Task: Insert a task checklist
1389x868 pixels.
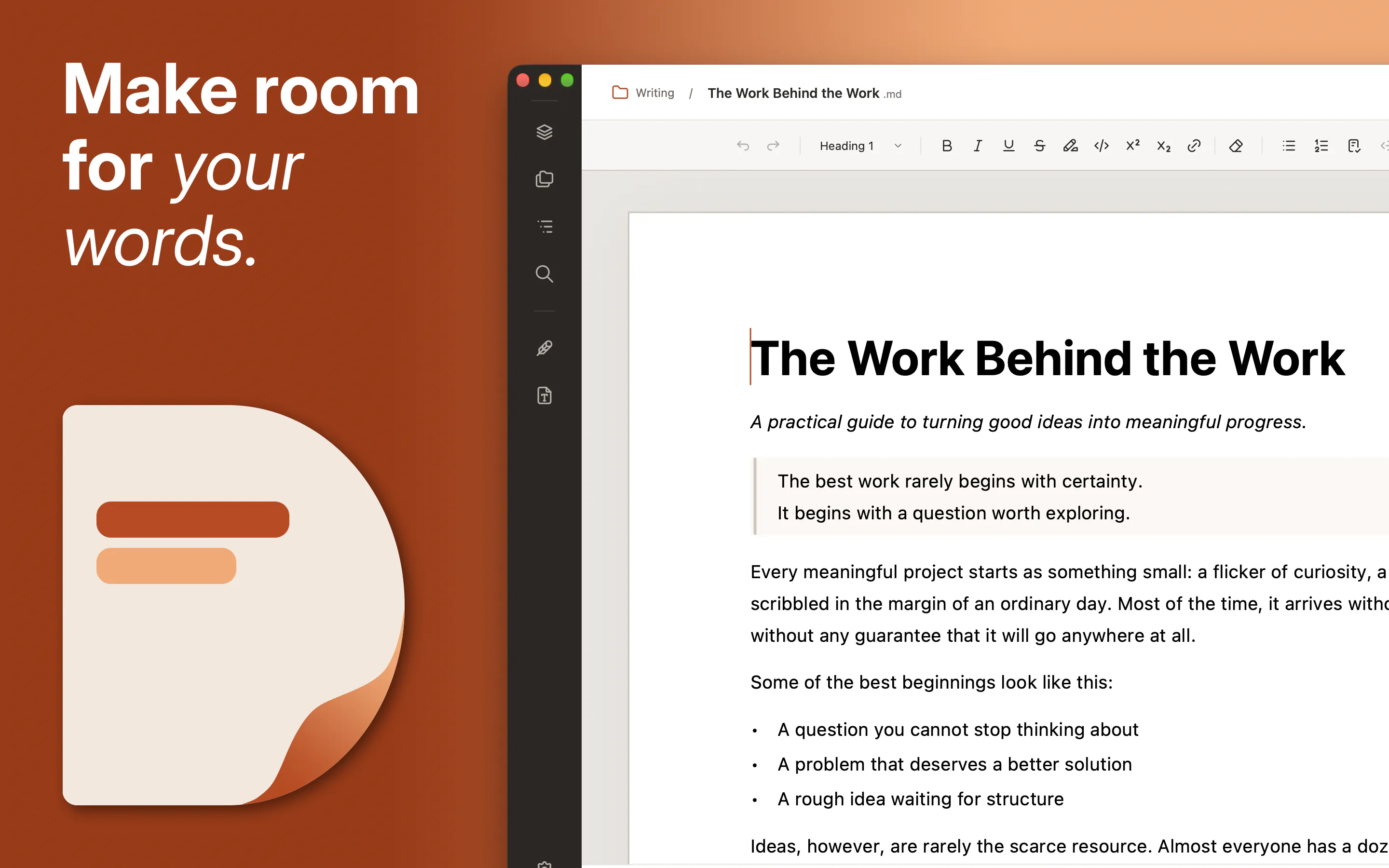Action: coord(1354,146)
